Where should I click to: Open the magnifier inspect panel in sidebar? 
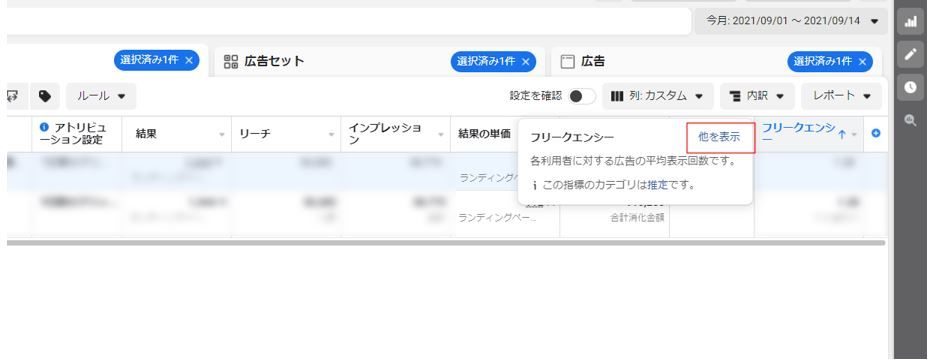click(x=910, y=120)
